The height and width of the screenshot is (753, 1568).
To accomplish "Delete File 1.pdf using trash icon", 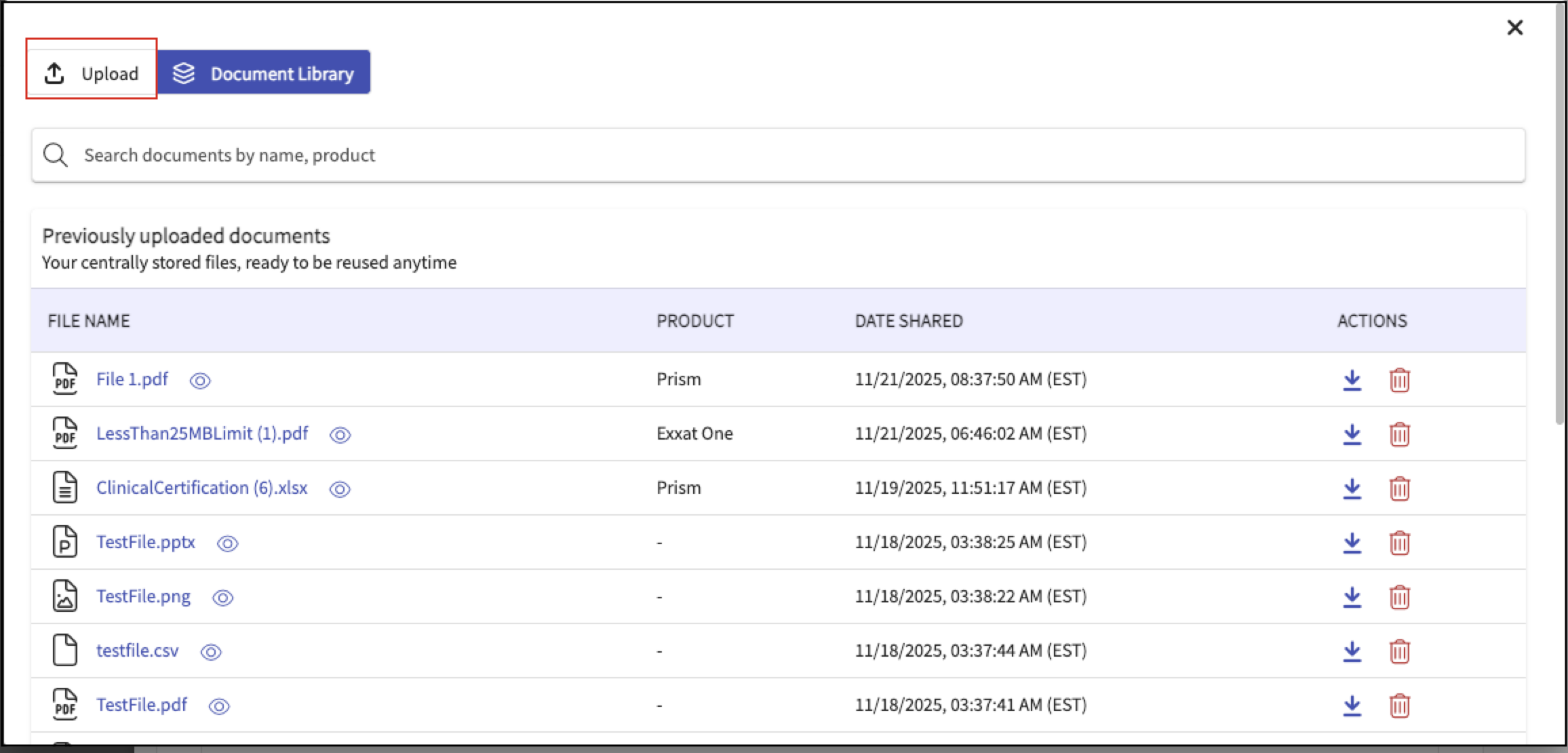I will pyautogui.click(x=1399, y=380).
